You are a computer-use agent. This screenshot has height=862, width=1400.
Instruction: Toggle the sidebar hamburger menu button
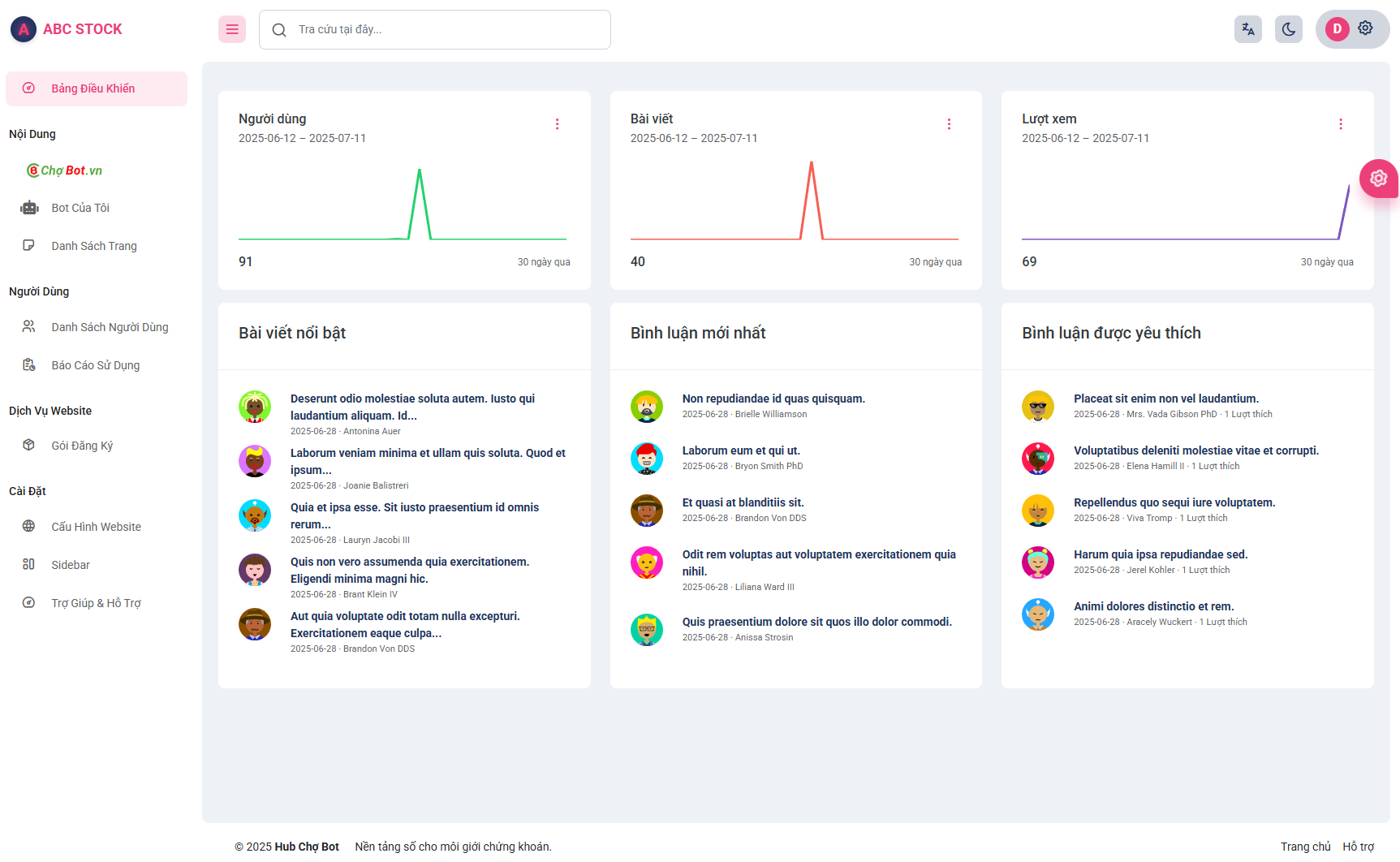232,30
